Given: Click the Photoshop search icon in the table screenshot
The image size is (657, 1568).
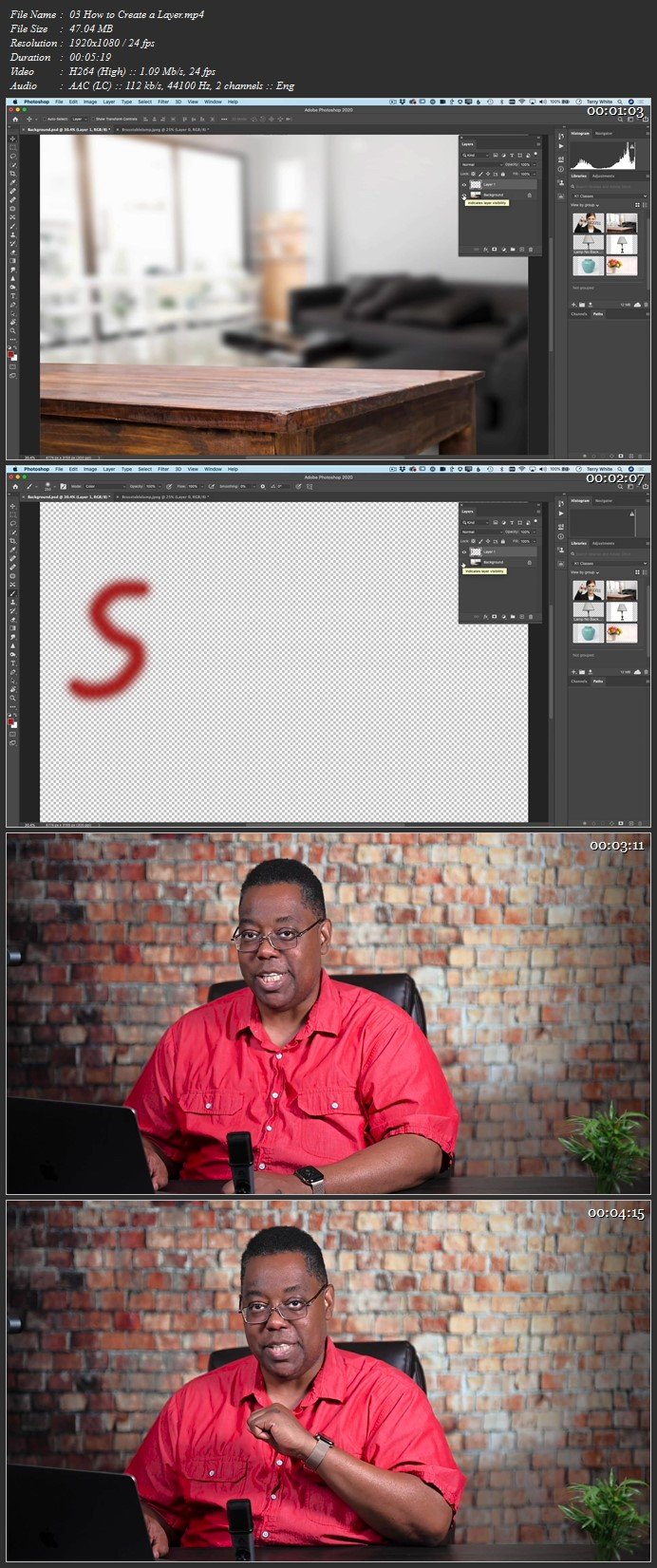Looking at the screenshot, I should [x=620, y=120].
